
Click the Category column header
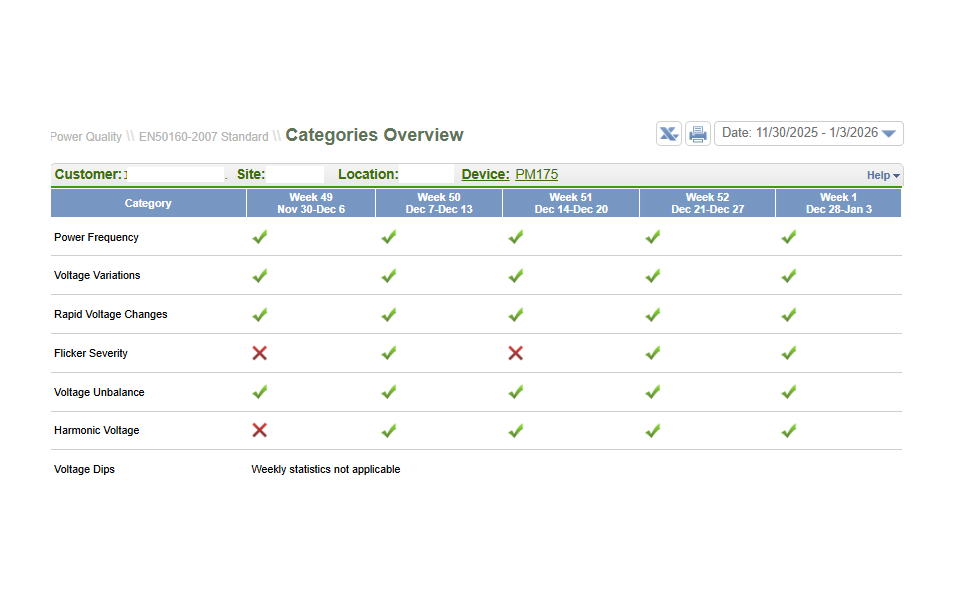click(x=148, y=203)
